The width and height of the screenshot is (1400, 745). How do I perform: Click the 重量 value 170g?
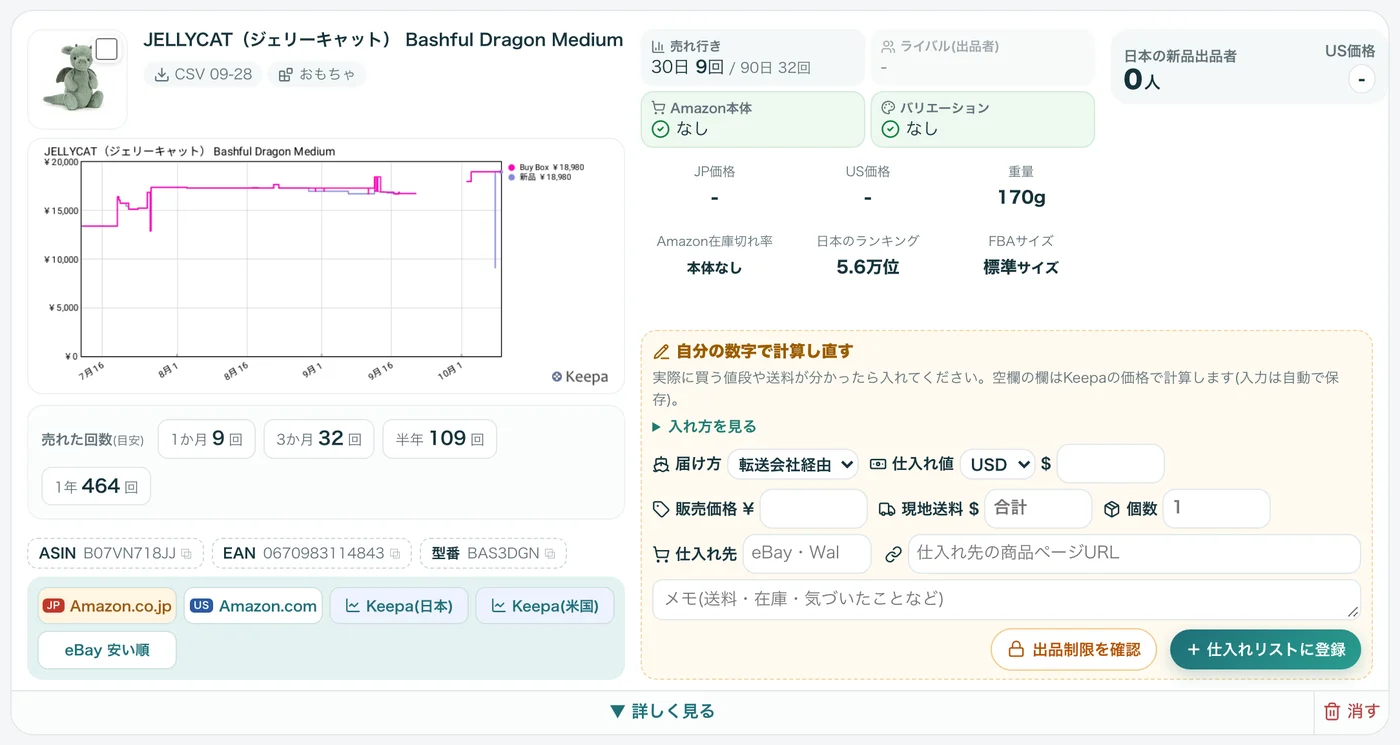(1021, 197)
